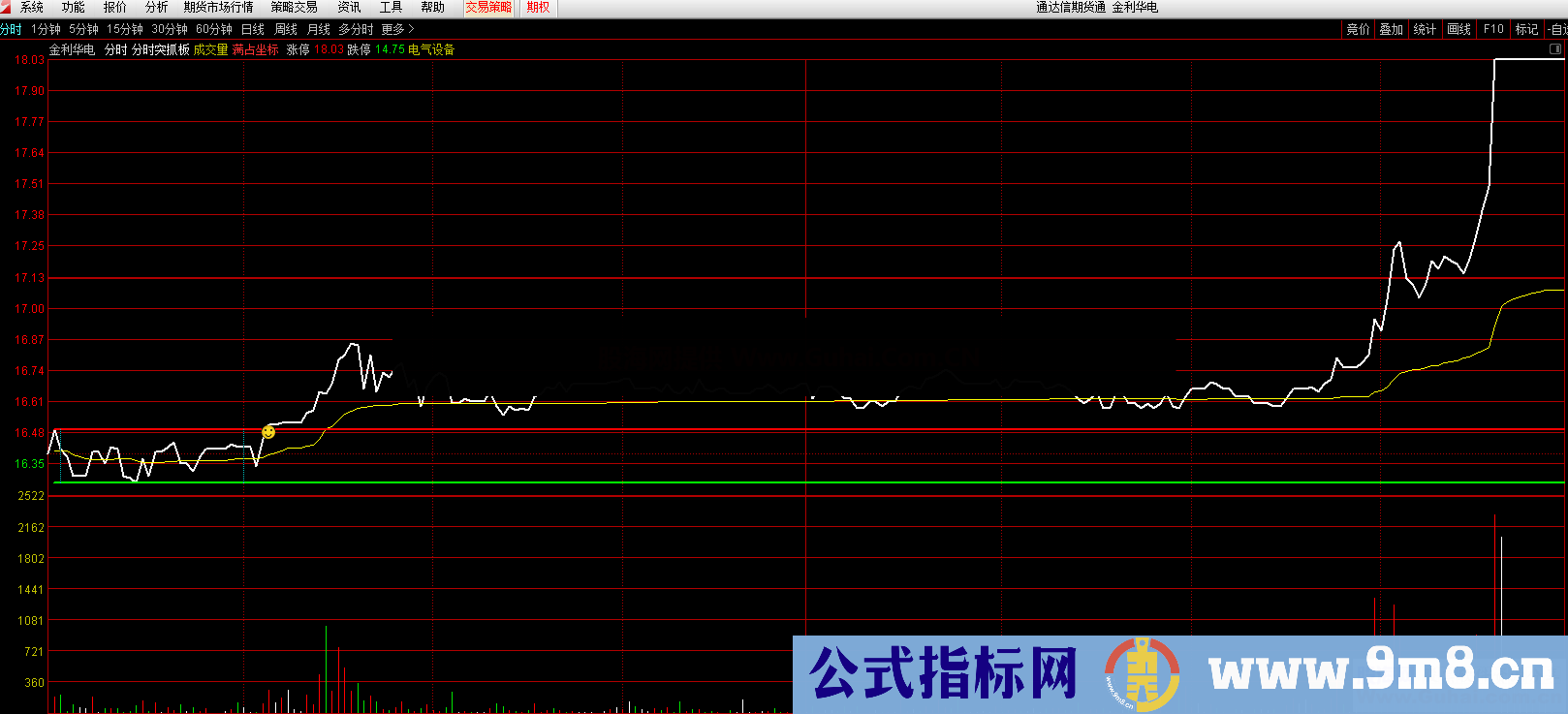This screenshot has height=714, width=1568.
Task: Click the 成交量 volume indicator label
Action: pos(211,50)
